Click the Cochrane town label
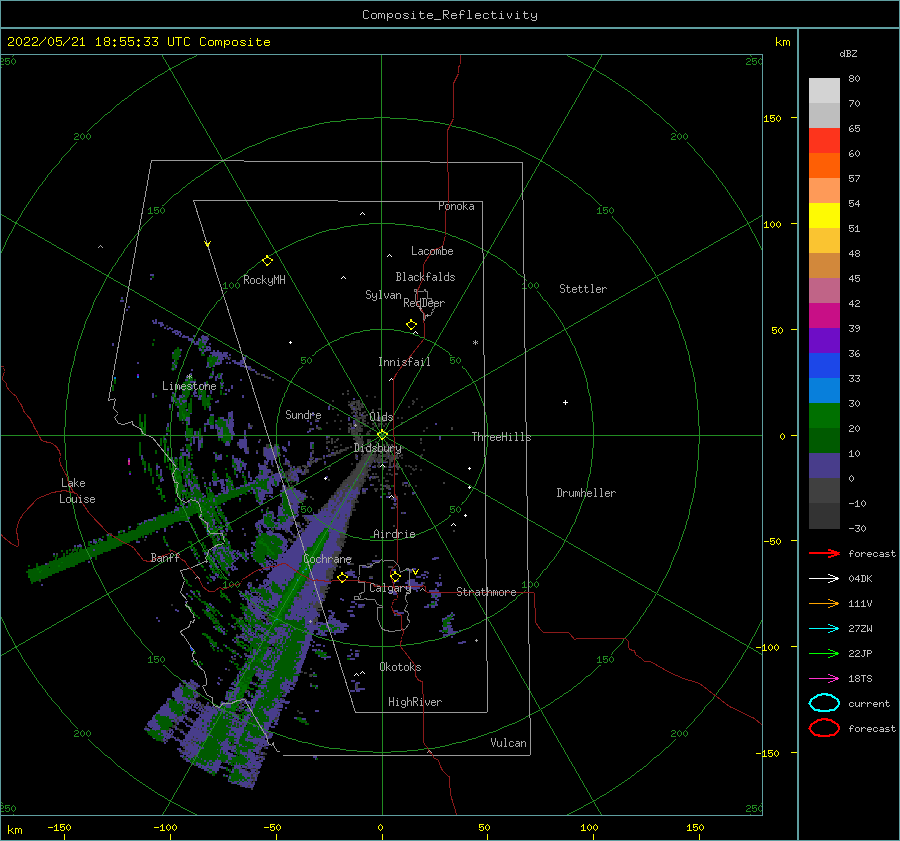This screenshot has height=841, width=900. coord(327,559)
